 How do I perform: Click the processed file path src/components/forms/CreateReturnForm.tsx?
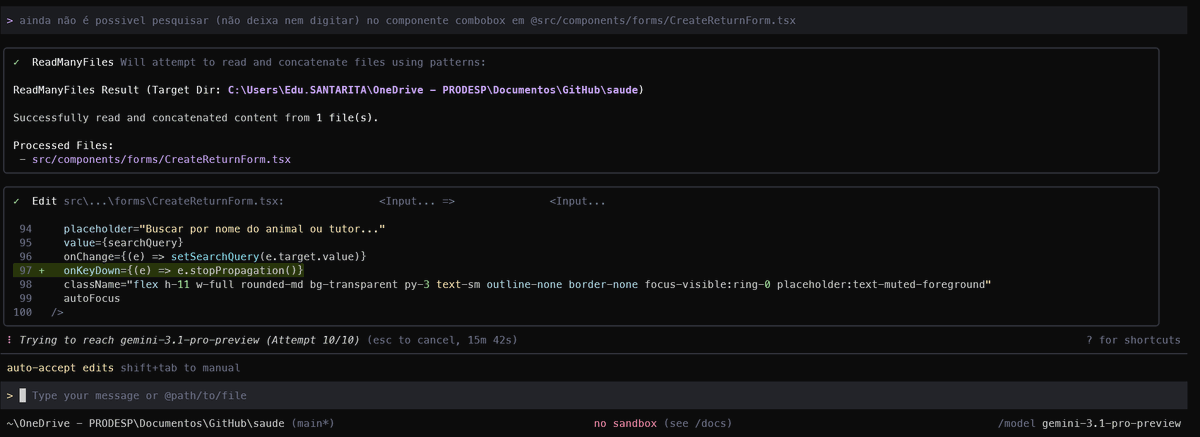point(161,159)
